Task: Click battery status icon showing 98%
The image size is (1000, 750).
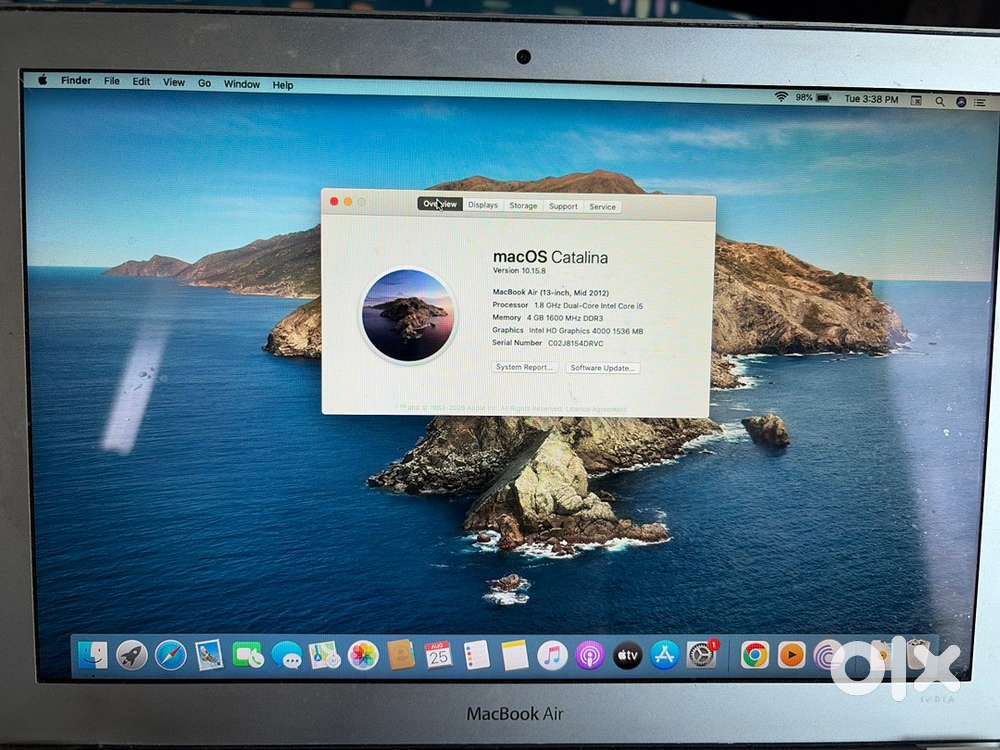Action: pyautogui.click(x=824, y=98)
